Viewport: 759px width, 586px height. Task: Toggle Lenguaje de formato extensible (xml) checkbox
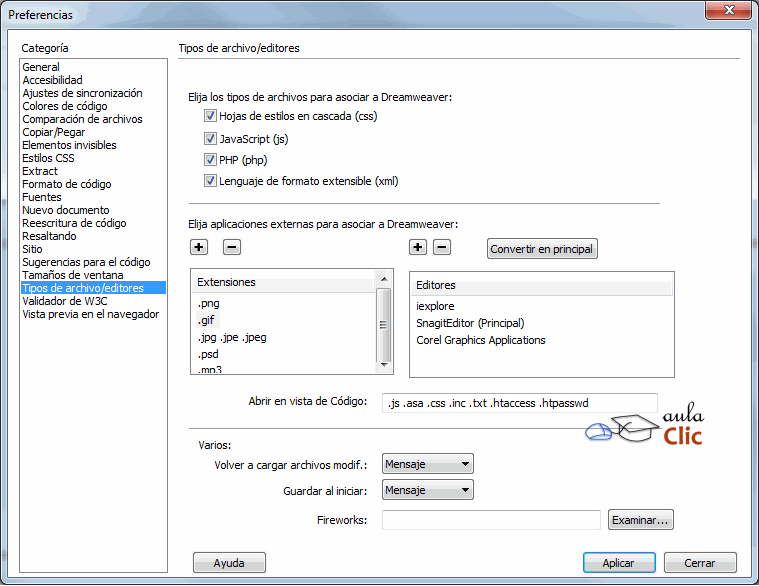210,181
